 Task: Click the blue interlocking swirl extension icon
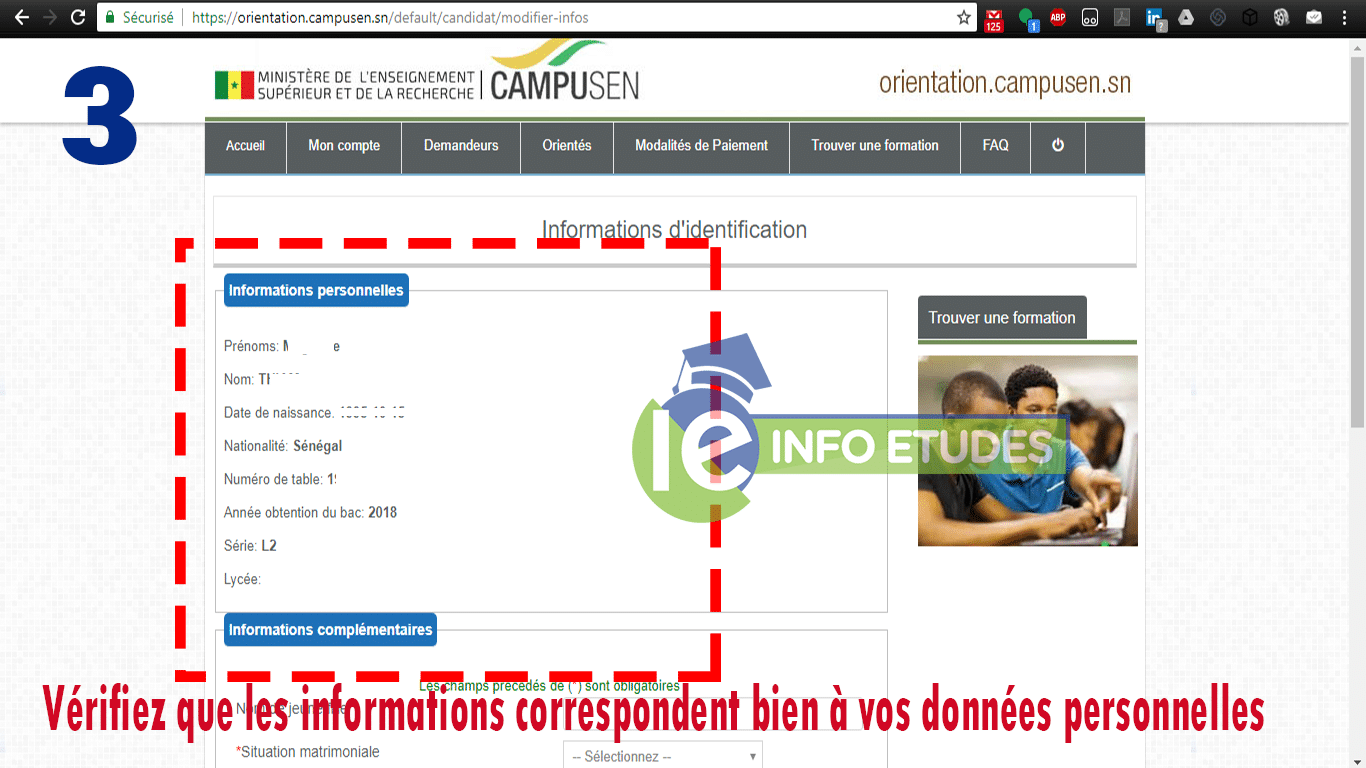1218,17
